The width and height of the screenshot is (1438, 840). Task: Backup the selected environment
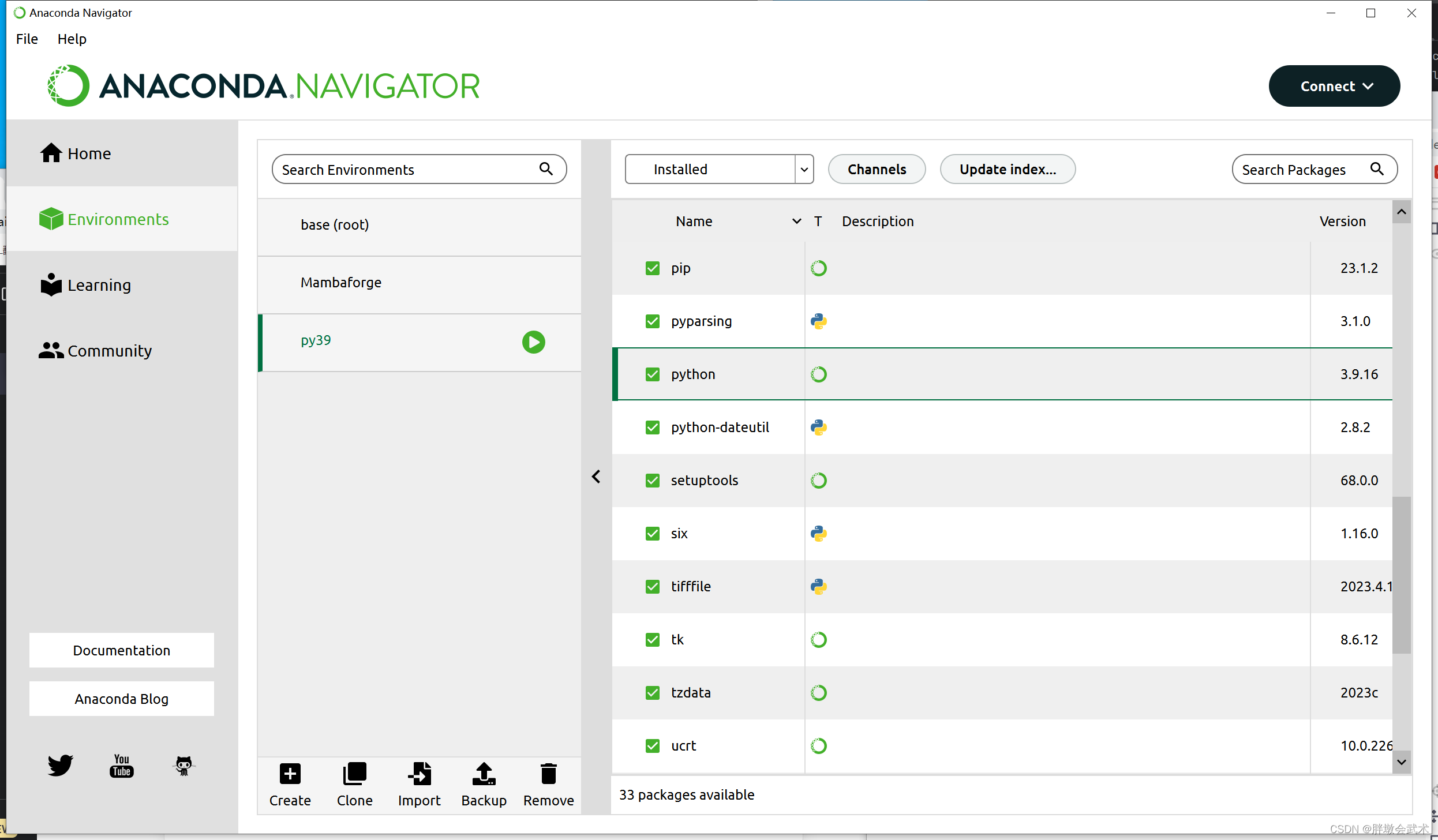484,785
